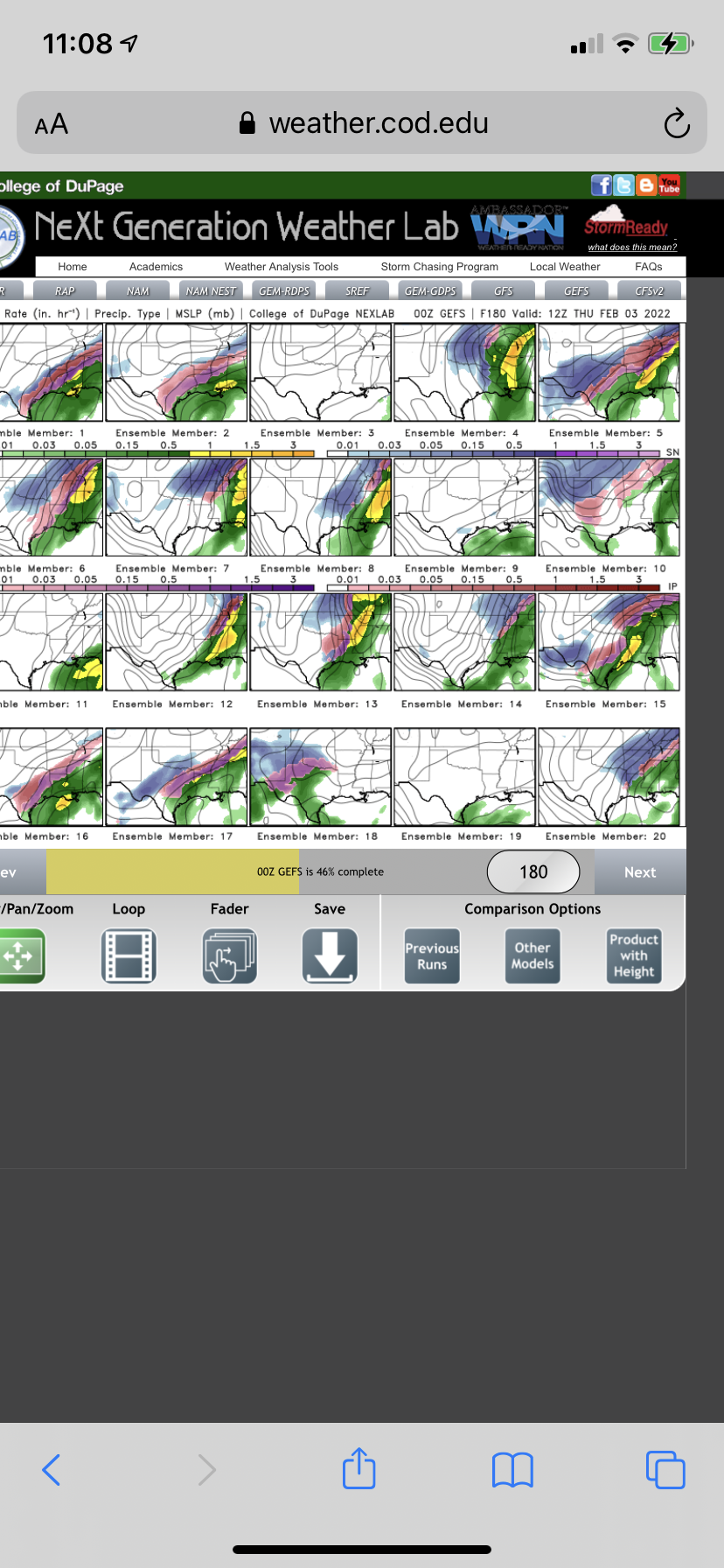Click the forecast hour progress bar
Screen dimensions: 724x1568
coord(262,872)
